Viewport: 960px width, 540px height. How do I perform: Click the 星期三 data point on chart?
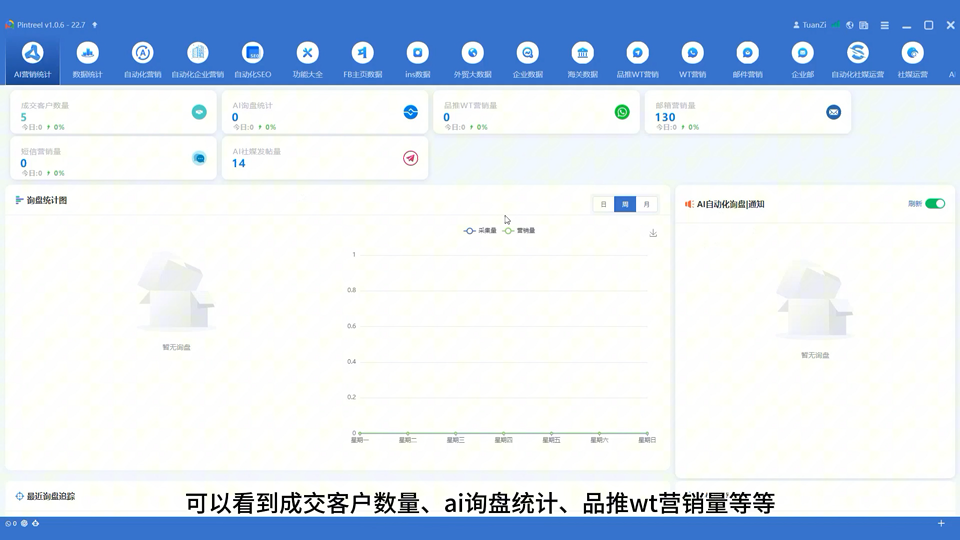click(456, 433)
